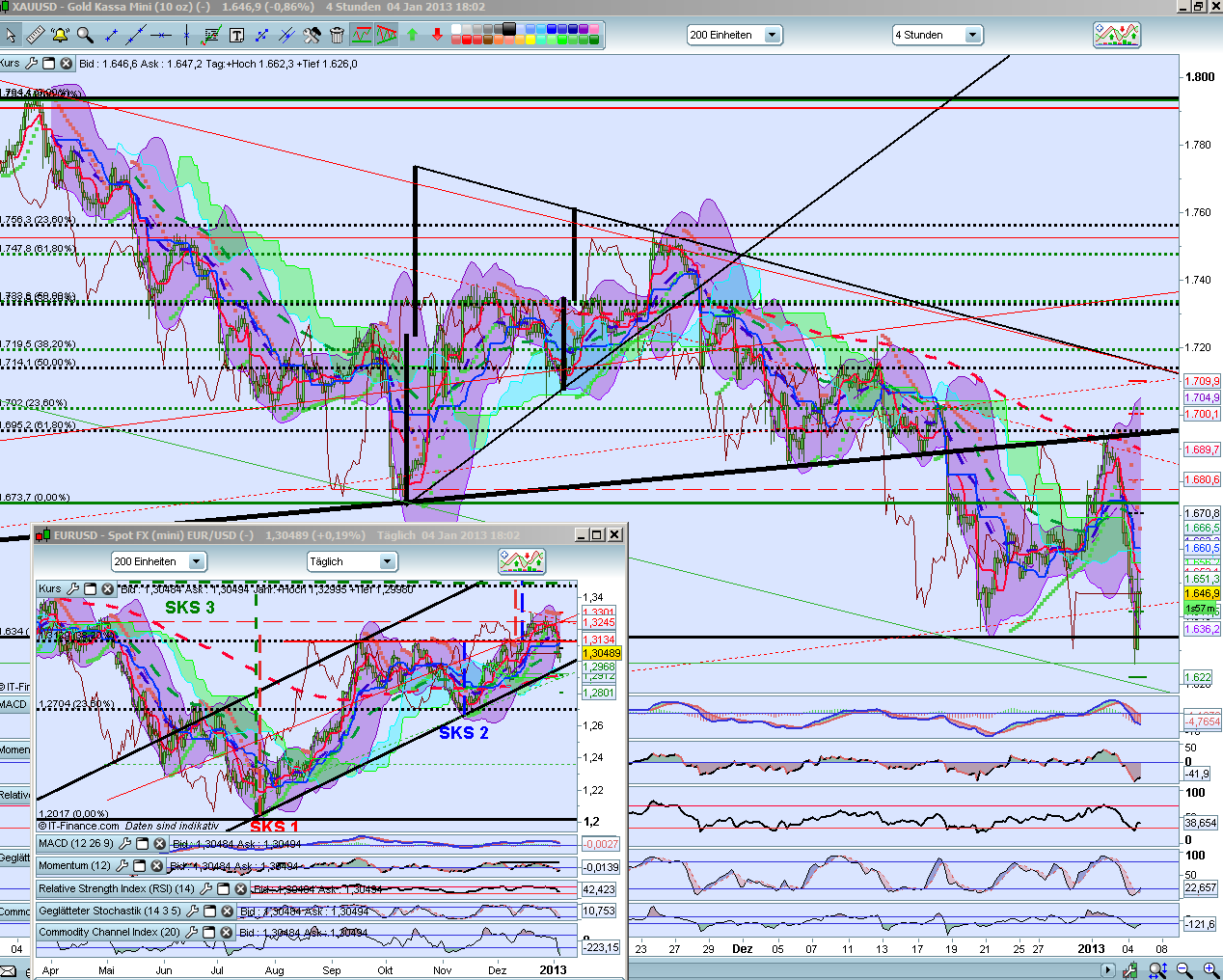Open 200 Einheiten dropdown in EURUSD window

[x=158, y=561]
